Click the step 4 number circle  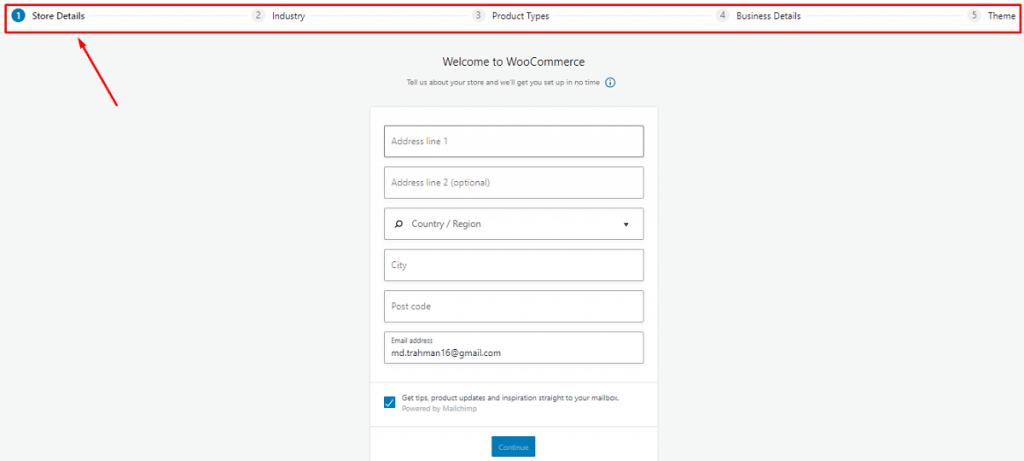[723, 16]
